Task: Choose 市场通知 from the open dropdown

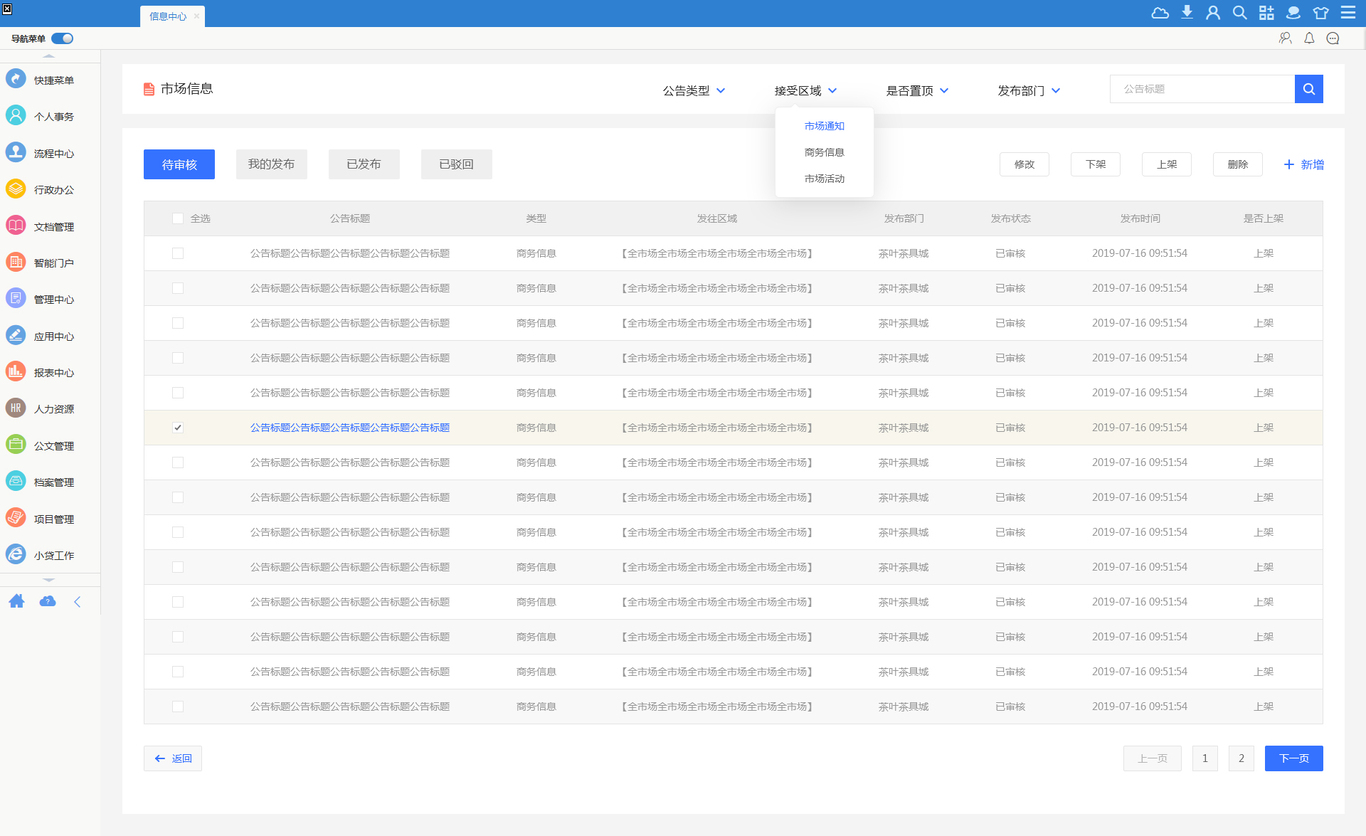Action: [x=824, y=126]
